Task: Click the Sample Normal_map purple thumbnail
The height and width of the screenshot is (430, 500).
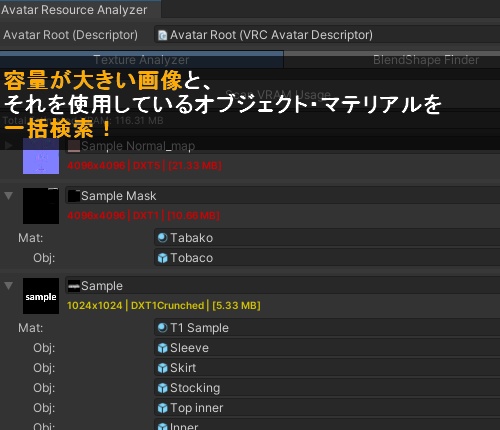Action: pos(41,156)
